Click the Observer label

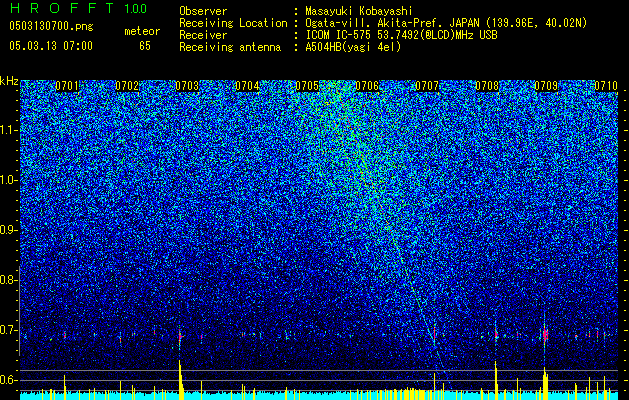coord(203,11)
